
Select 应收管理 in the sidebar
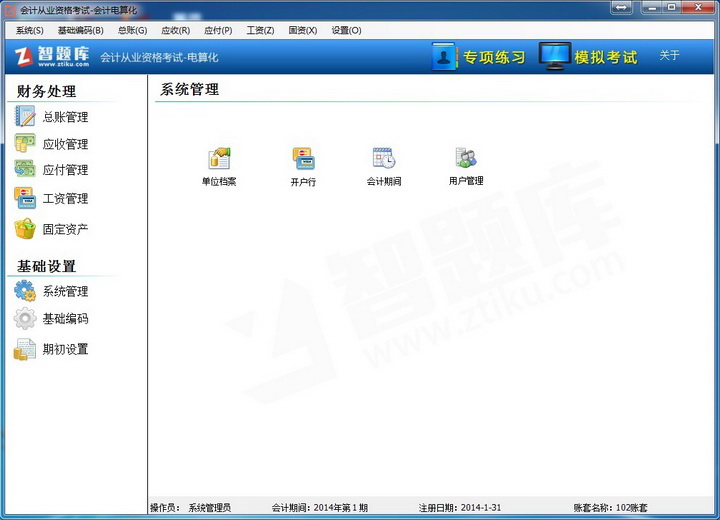pyautogui.click(x=64, y=144)
